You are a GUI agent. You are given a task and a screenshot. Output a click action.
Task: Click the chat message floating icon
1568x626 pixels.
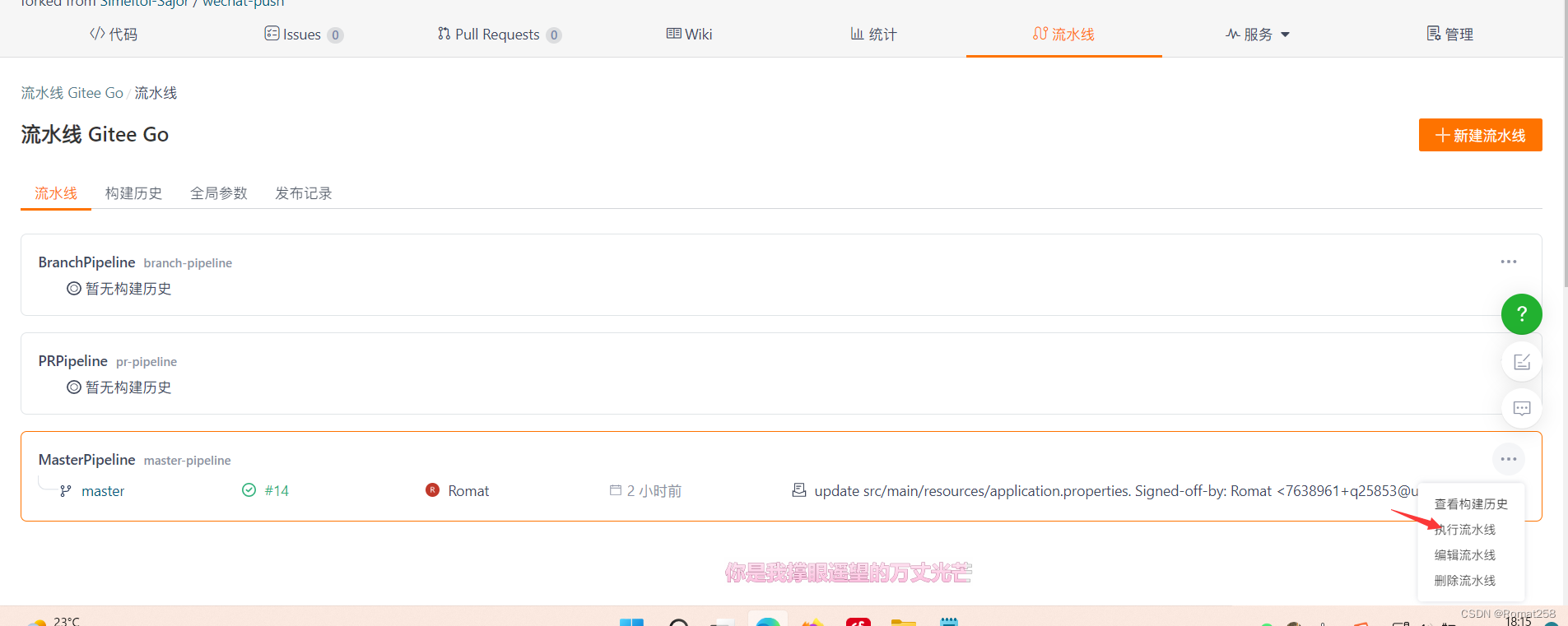click(x=1521, y=409)
